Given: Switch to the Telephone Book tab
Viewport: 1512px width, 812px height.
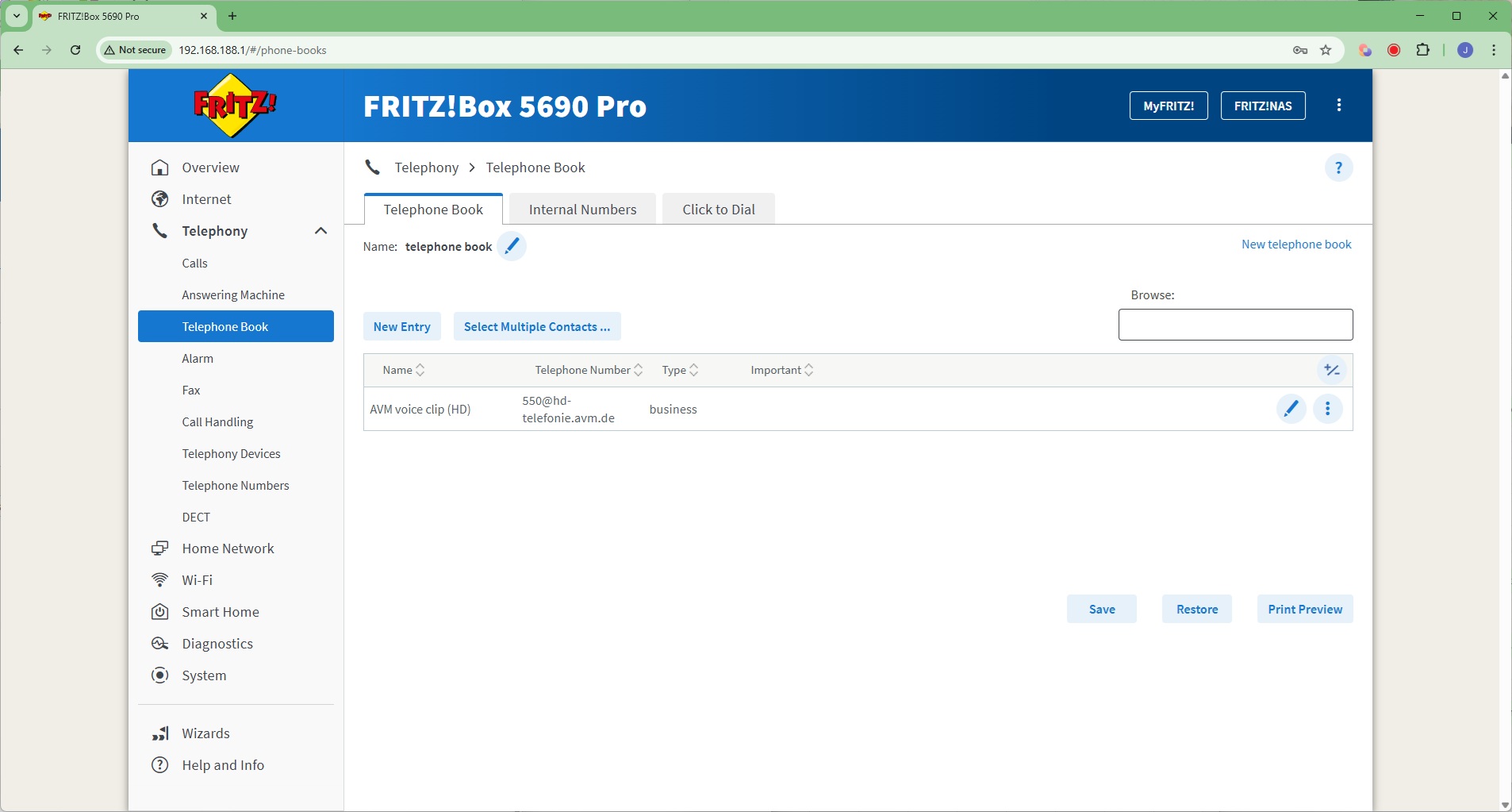Looking at the screenshot, I should pyautogui.click(x=433, y=210).
